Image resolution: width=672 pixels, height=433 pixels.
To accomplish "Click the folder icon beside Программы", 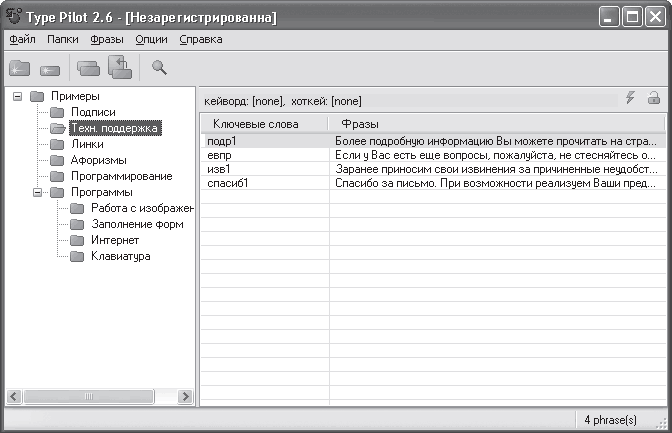I will (57, 192).
